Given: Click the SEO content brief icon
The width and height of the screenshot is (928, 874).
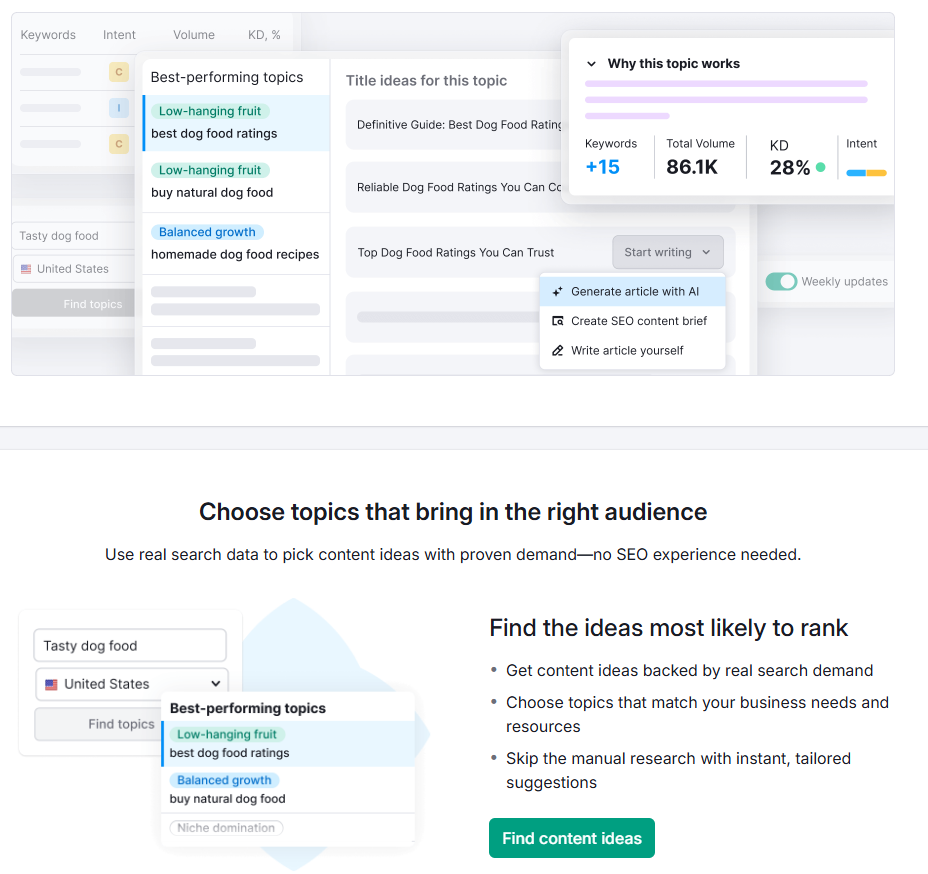Looking at the screenshot, I should tap(557, 321).
